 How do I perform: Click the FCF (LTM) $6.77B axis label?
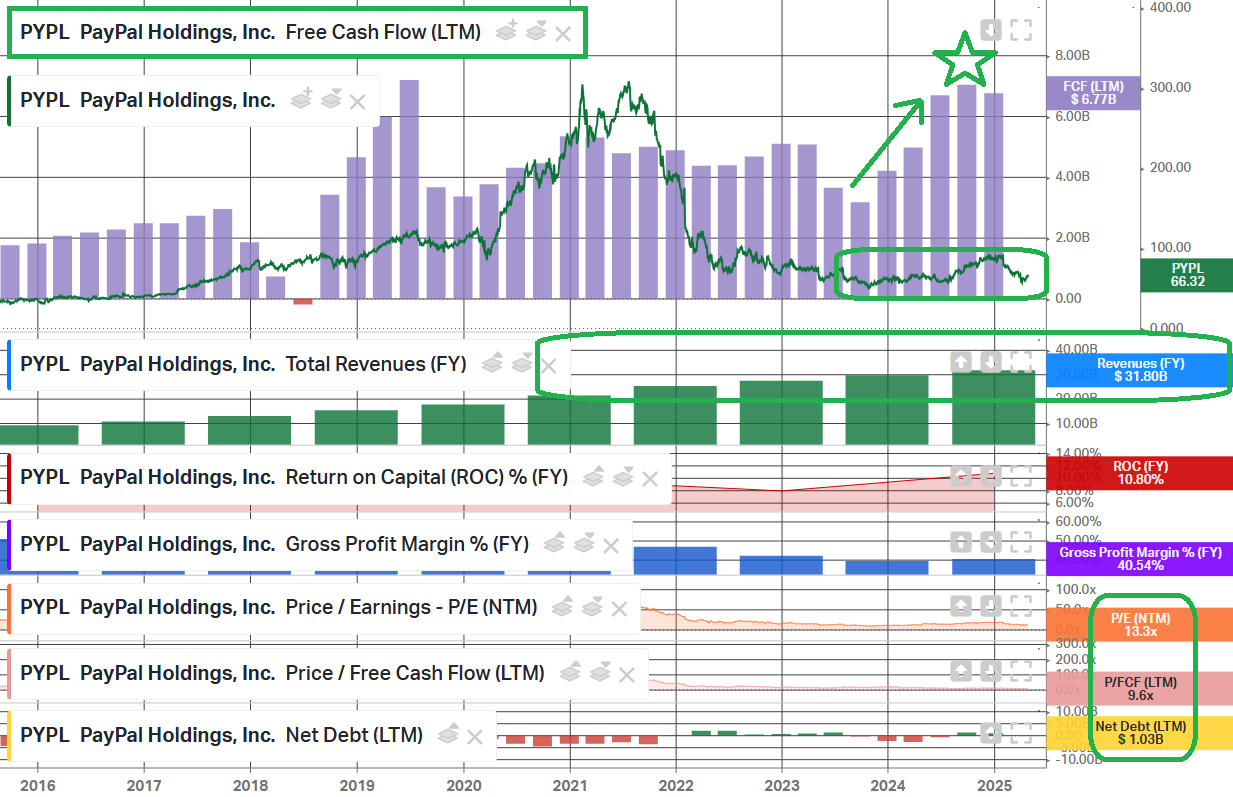point(1092,93)
